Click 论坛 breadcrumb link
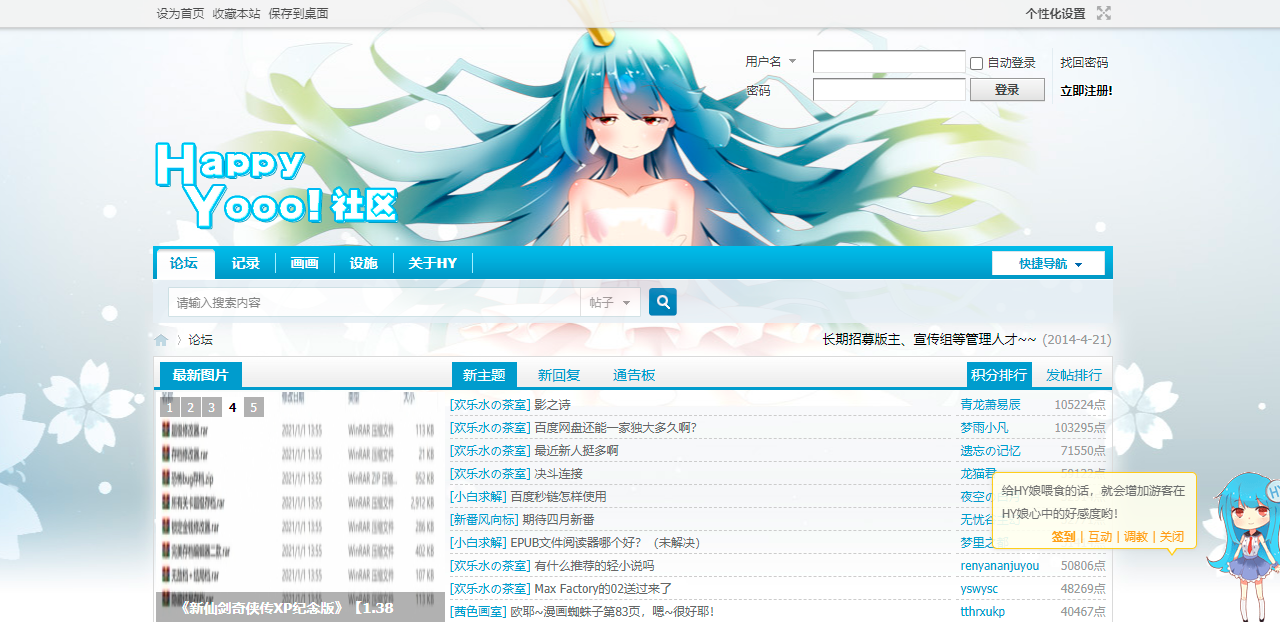1280x622 pixels. tap(201, 340)
